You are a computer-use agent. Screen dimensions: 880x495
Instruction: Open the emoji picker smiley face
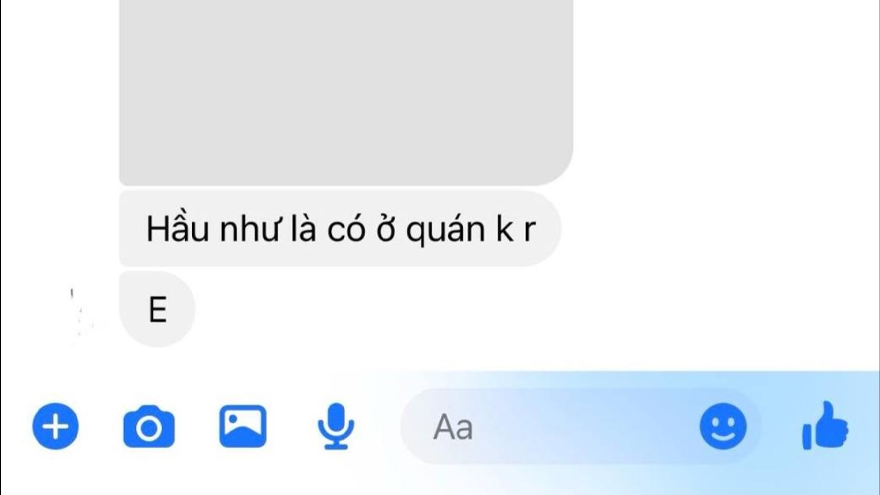(x=723, y=426)
